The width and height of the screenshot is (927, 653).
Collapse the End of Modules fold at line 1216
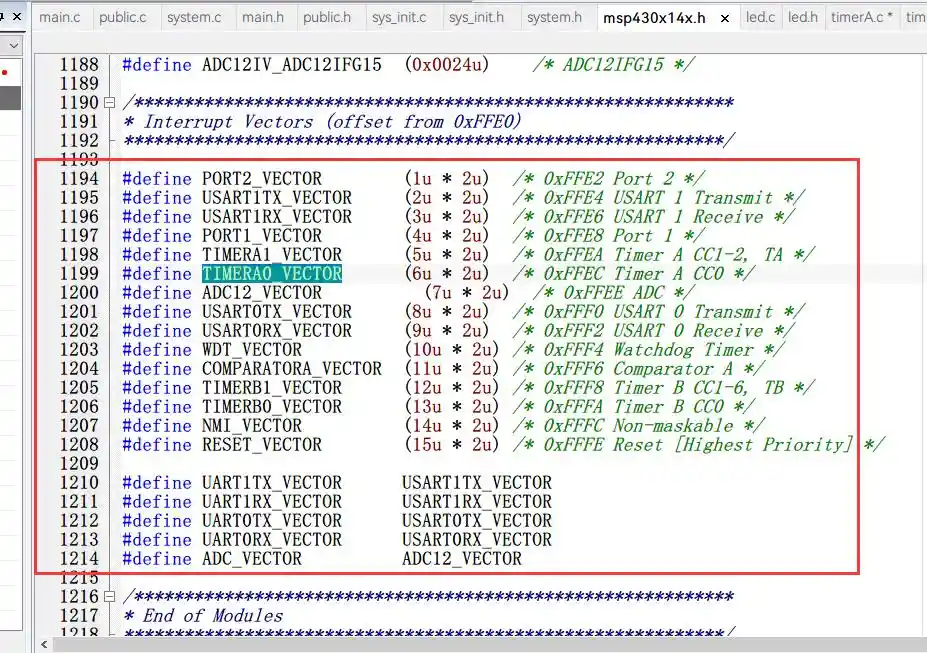pos(108,597)
